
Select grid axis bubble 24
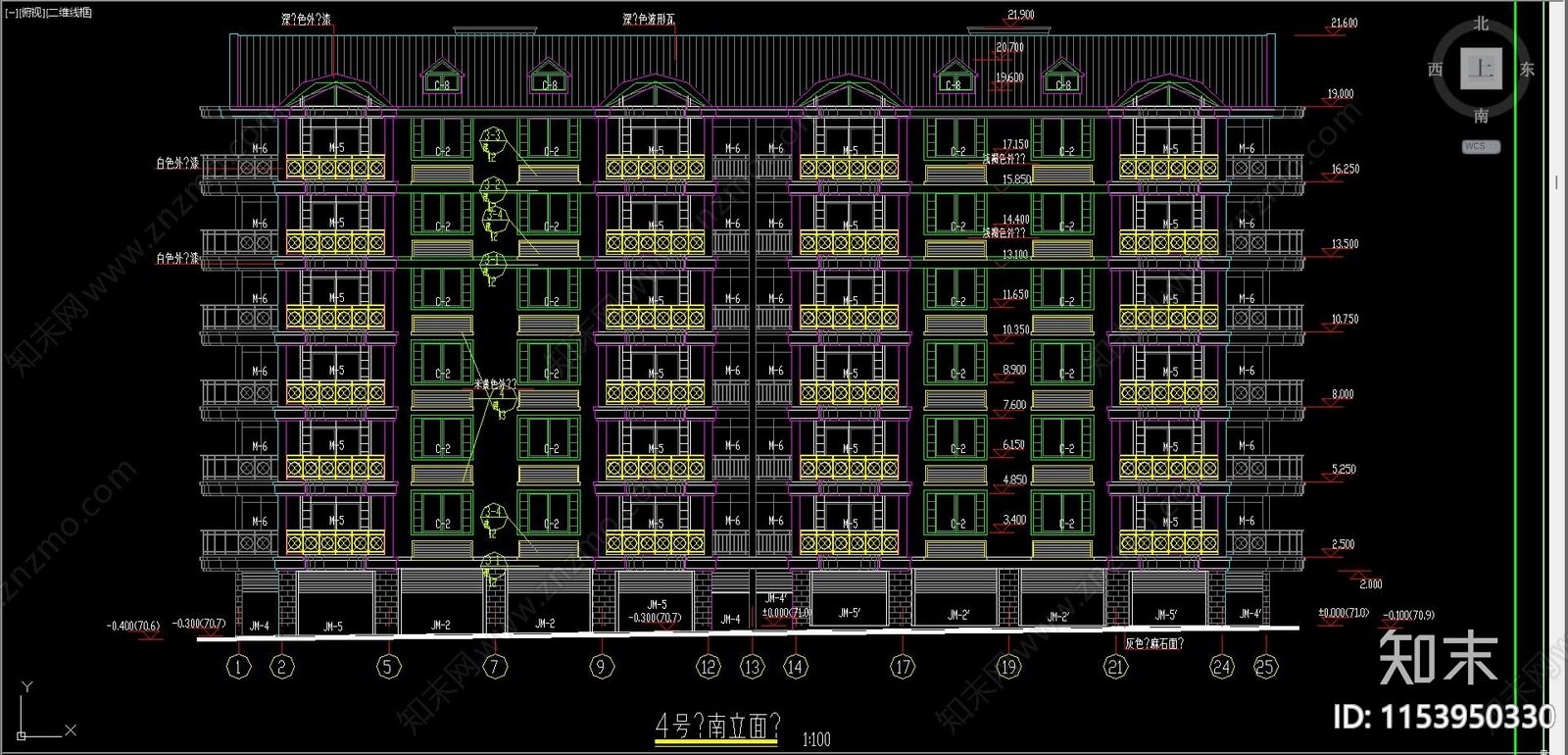click(1222, 667)
